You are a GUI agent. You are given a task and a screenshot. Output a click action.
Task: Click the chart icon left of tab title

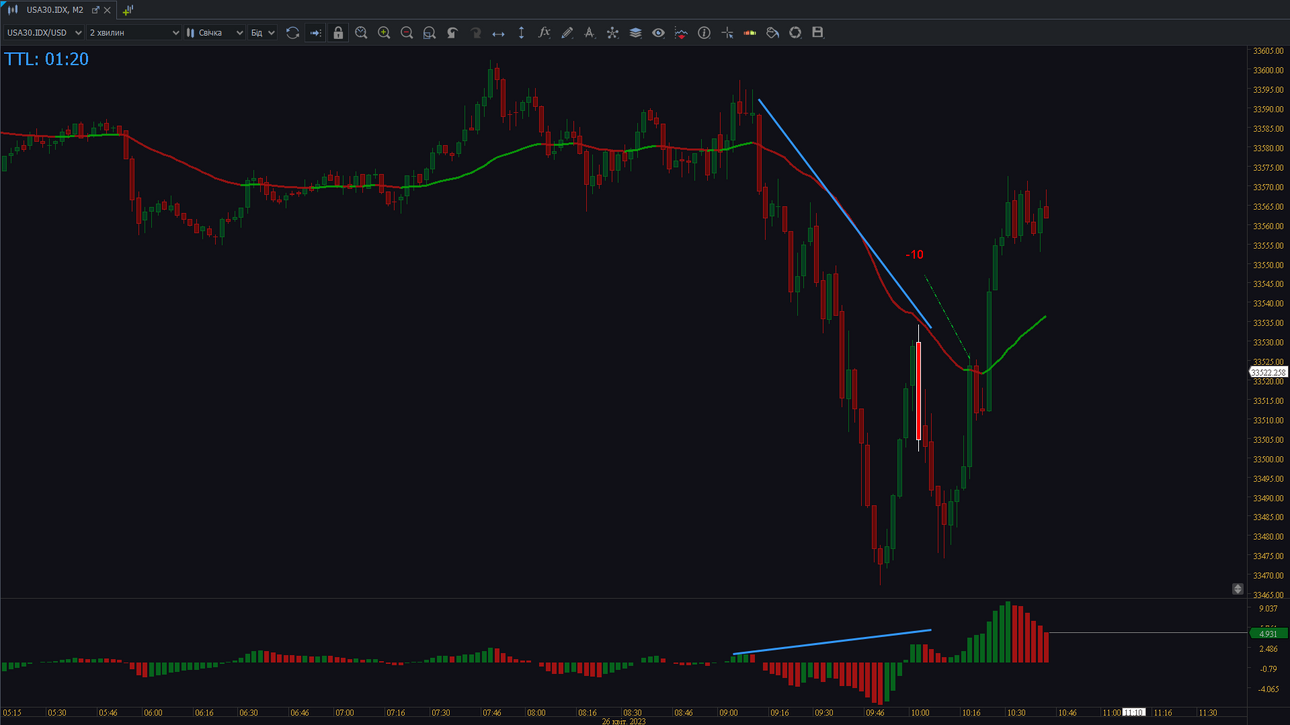13,10
